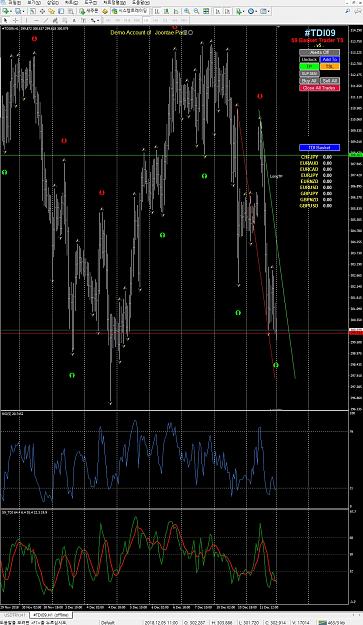Image resolution: width=363 pixels, height=625 pixels.
Task: Click the green TP button
Action: coord(309,67)
